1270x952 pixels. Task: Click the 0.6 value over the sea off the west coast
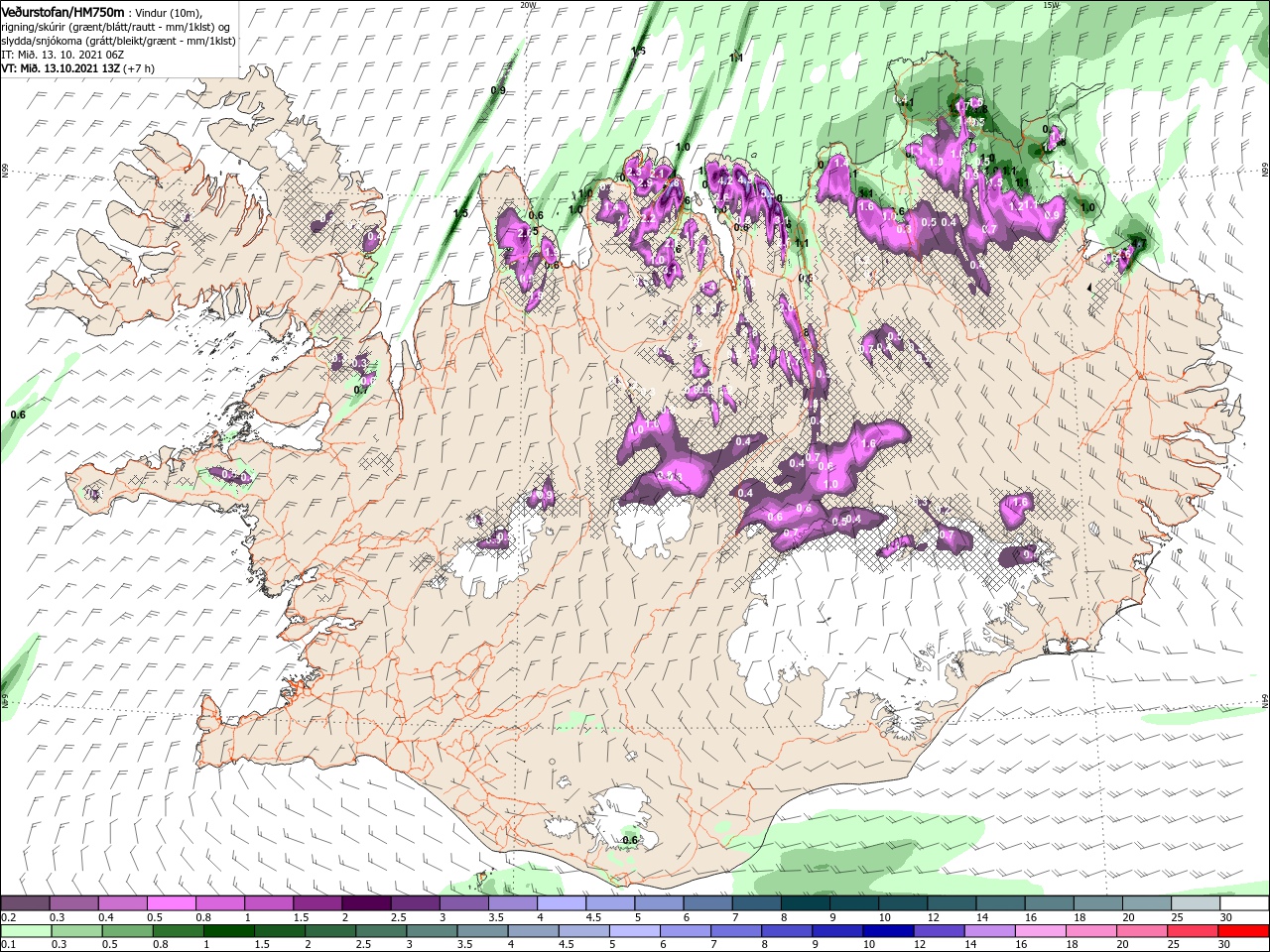(x=18, y=415)
